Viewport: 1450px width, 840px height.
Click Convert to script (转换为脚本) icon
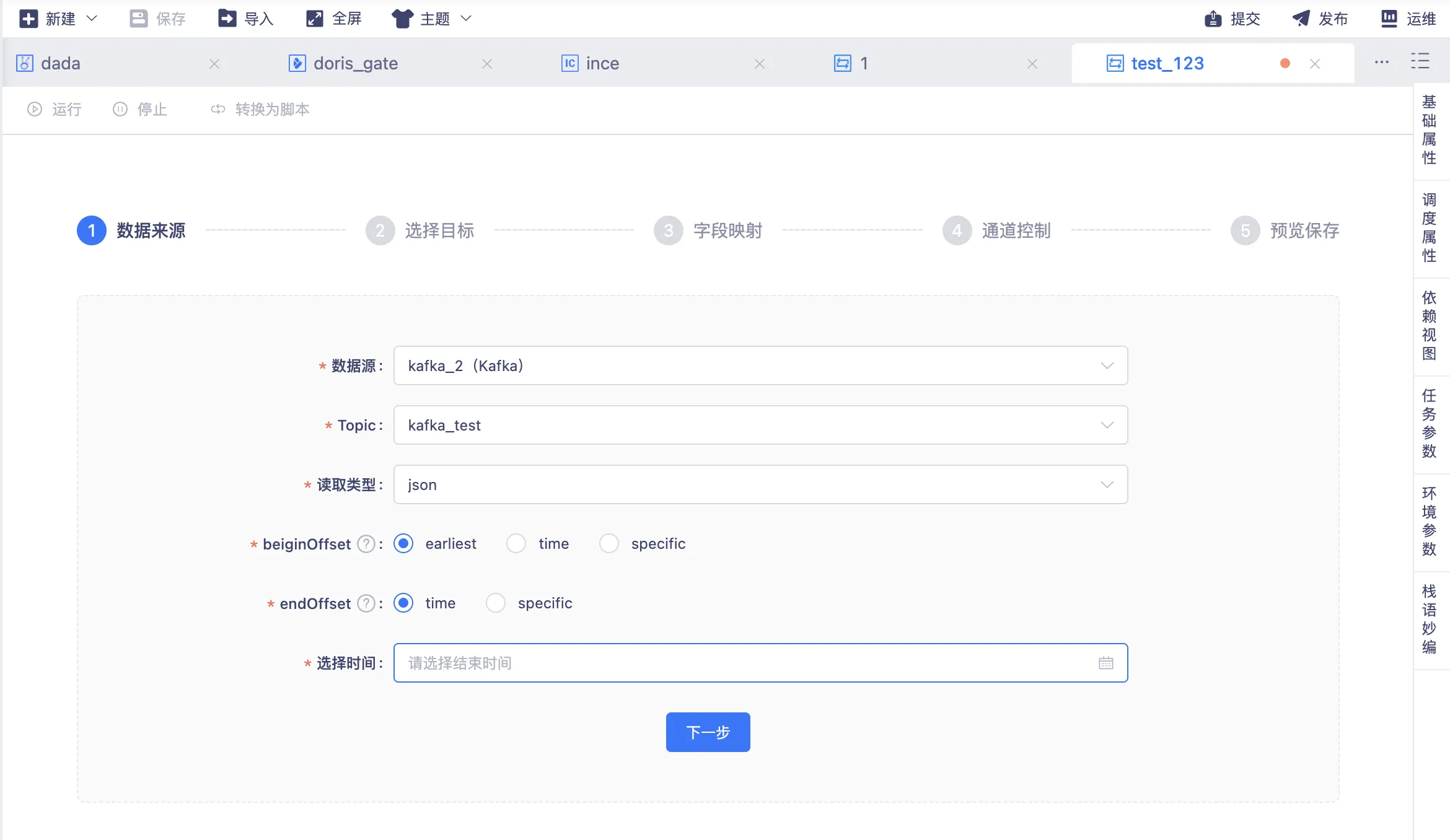[217, 110]
